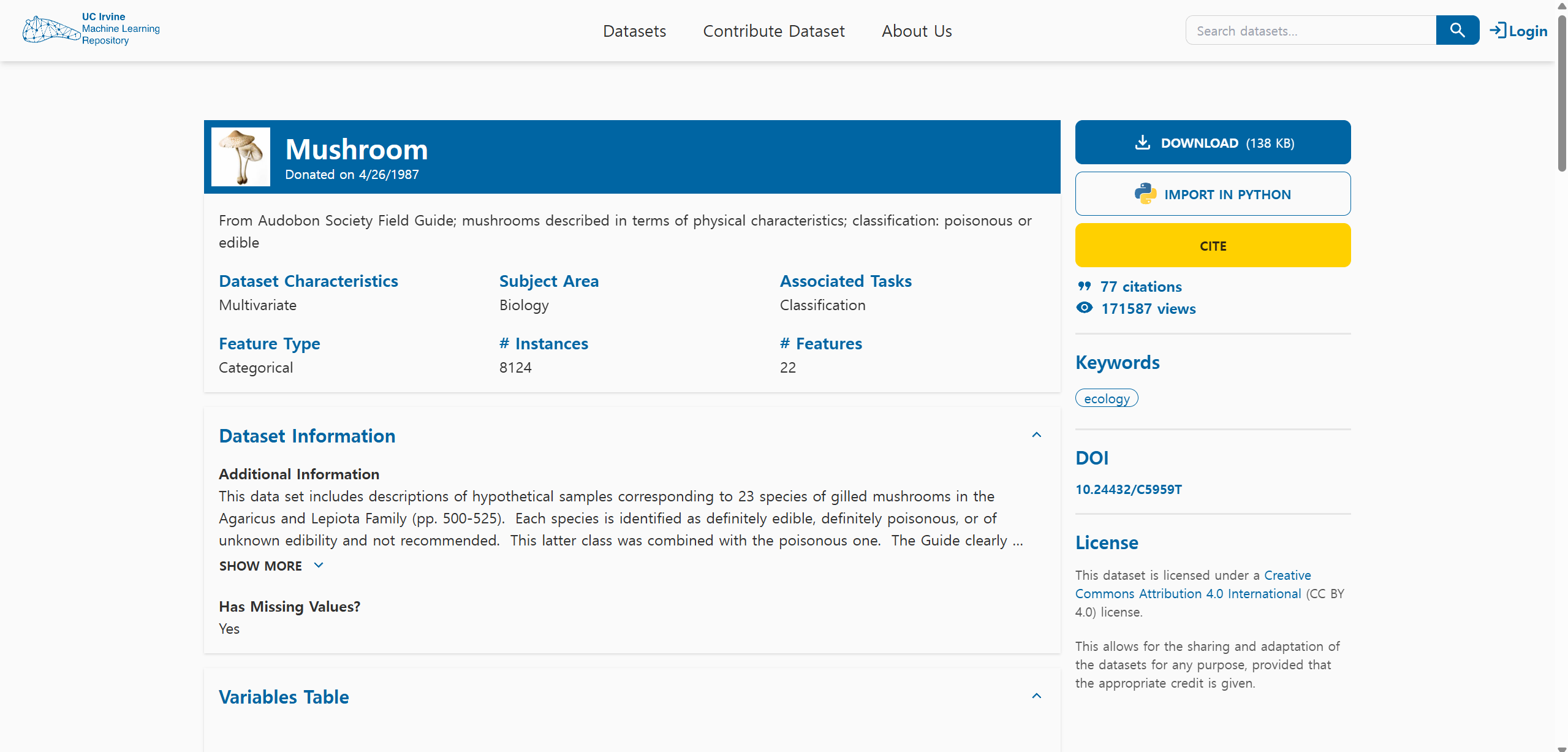Image resolution: width=1568 pixels, height=752 pixels.
Task: Click the Search datasets input field
Action: pos(1310,31)
